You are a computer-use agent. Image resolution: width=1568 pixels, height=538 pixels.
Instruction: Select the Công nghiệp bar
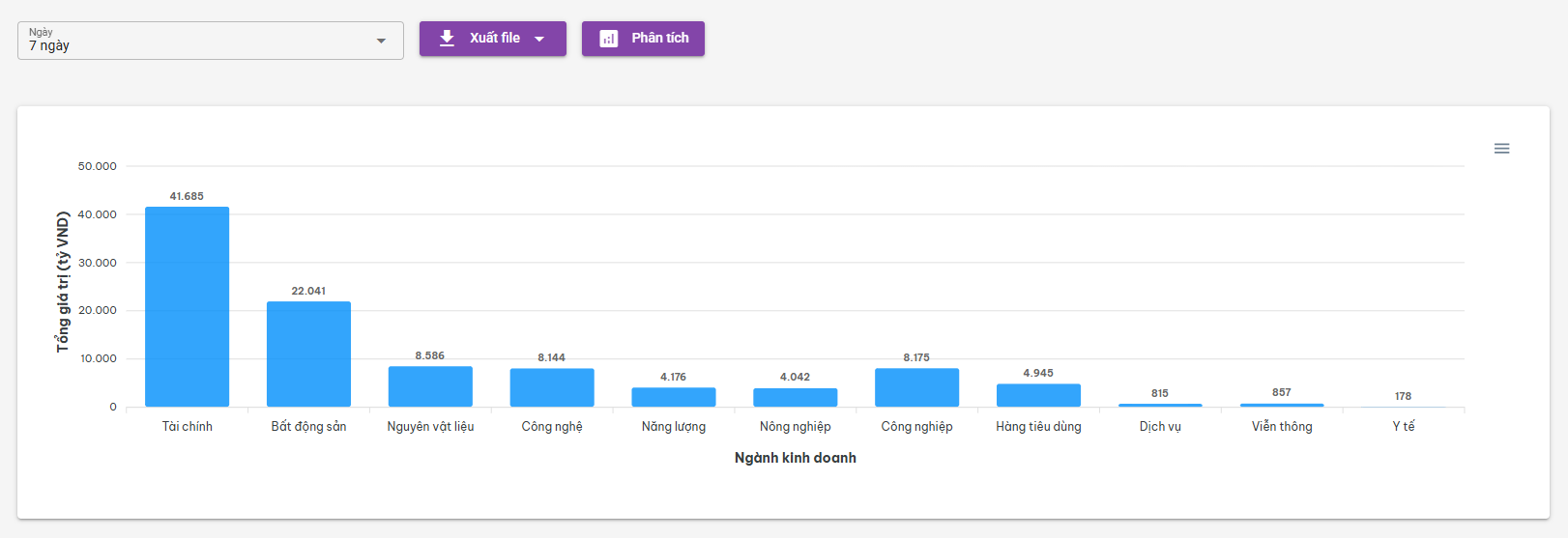pyautogui.click(x=916, y=387)
